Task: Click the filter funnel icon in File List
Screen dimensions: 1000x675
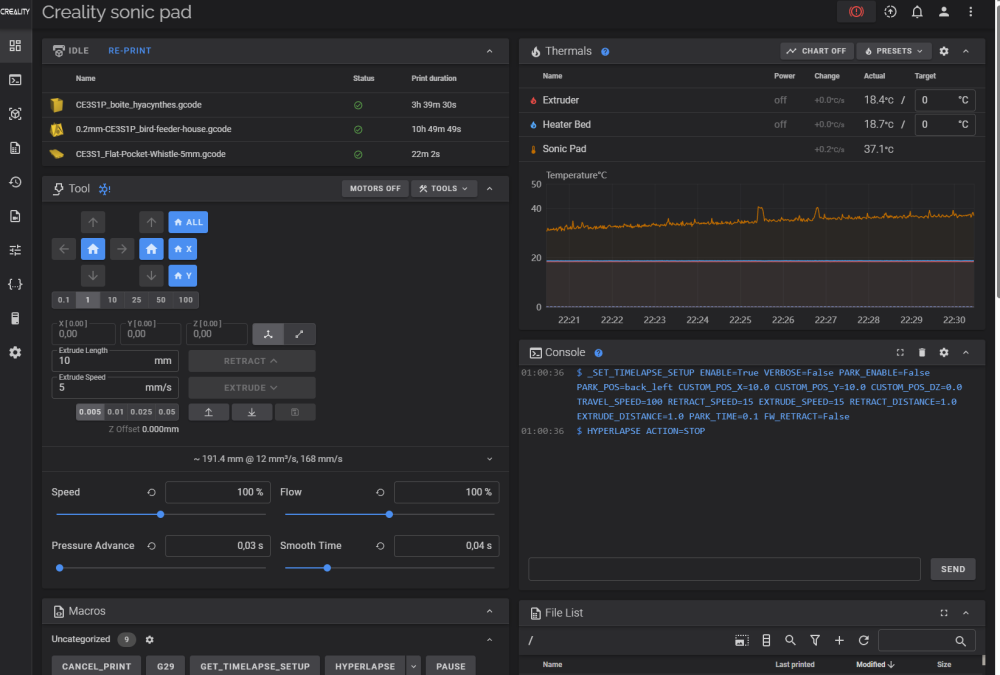Action: (815, 640)
